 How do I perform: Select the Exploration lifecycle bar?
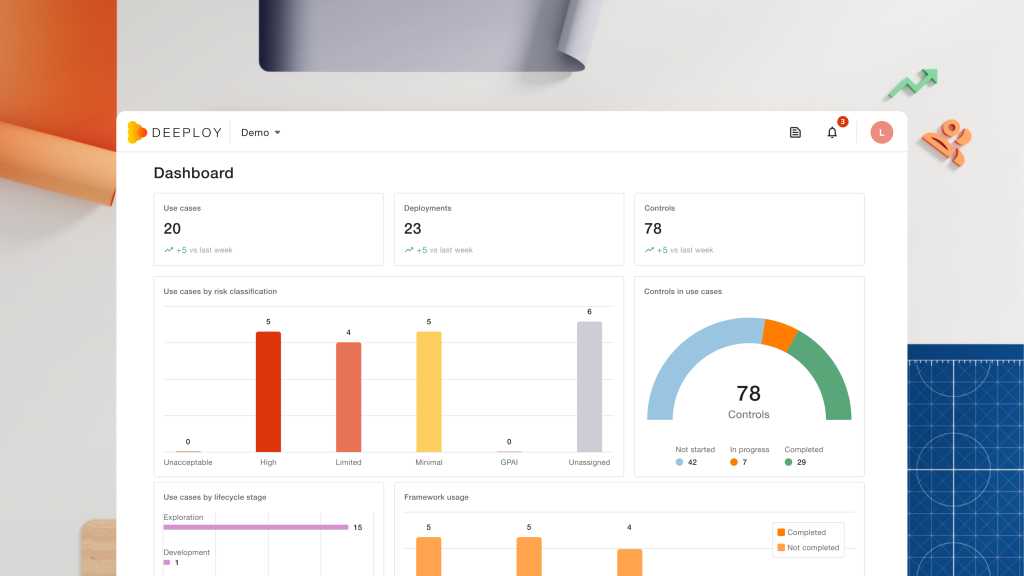[x=255, y=527]
